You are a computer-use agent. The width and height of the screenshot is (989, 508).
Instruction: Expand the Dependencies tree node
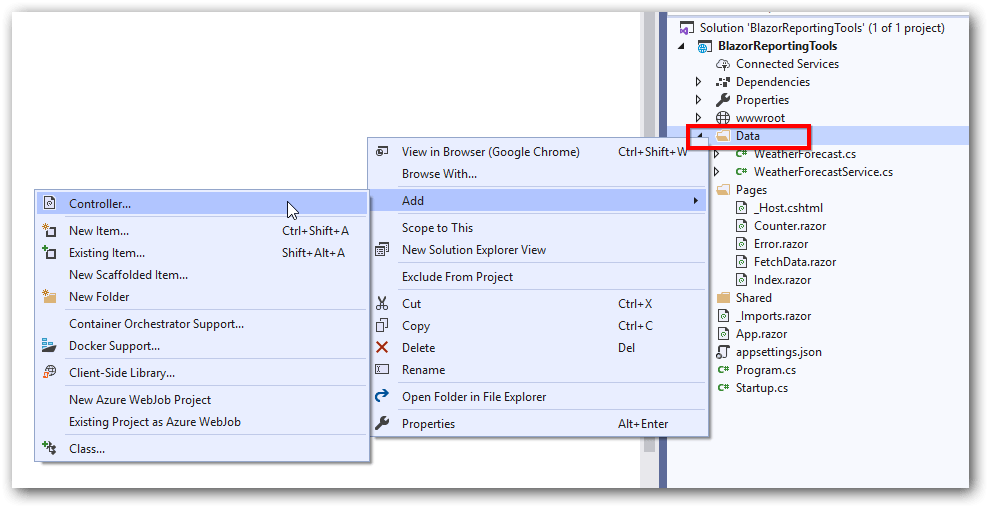(x=699, y=82)
